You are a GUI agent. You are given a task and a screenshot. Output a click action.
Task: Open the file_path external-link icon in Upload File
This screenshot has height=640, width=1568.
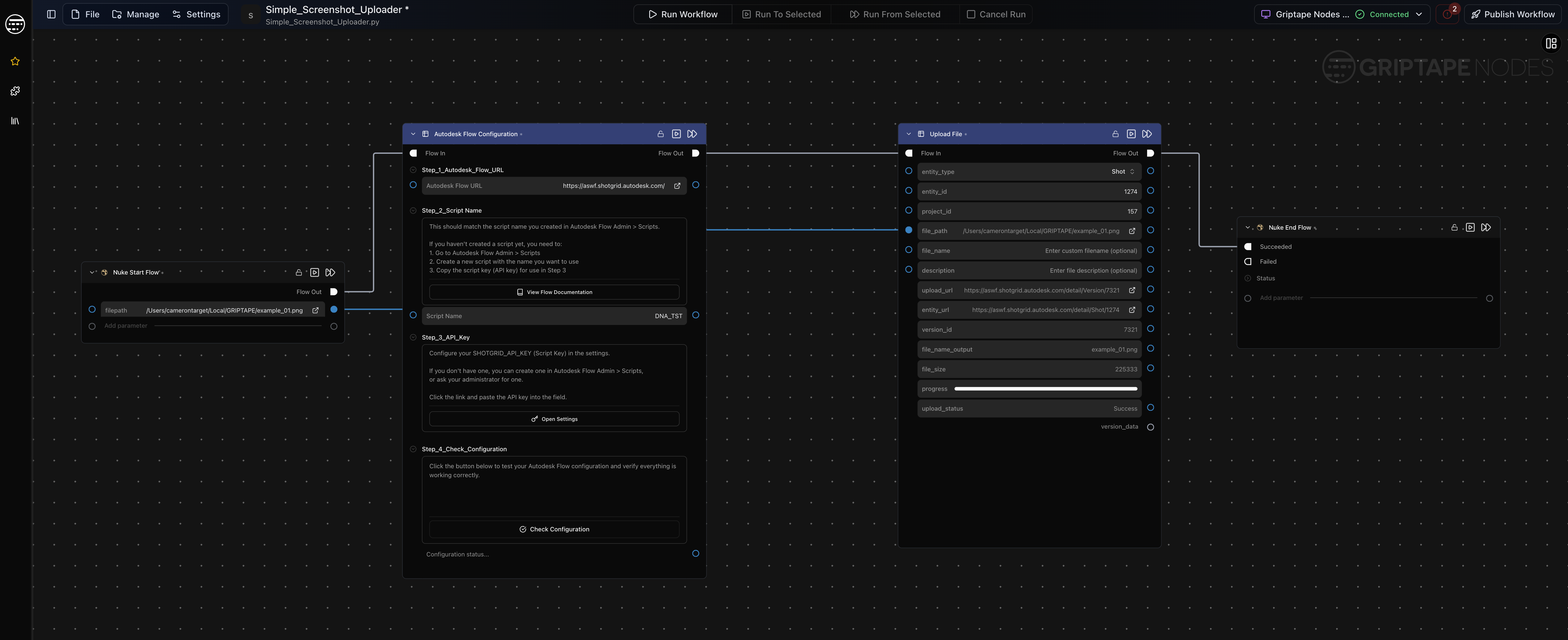(1132, 231)
